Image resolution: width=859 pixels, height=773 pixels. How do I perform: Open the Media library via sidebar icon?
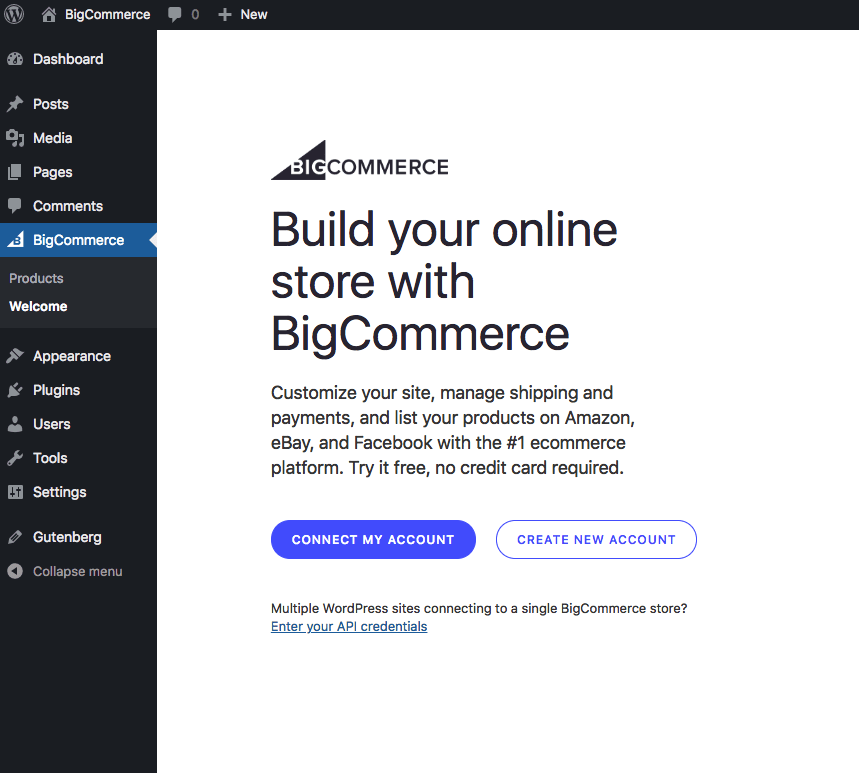pos(17,138)
